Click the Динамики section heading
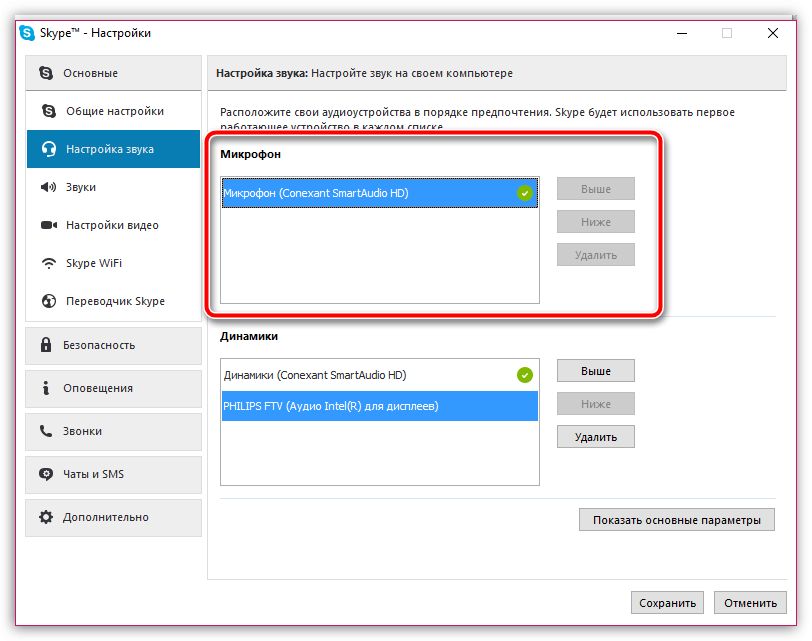 point(249,336)
